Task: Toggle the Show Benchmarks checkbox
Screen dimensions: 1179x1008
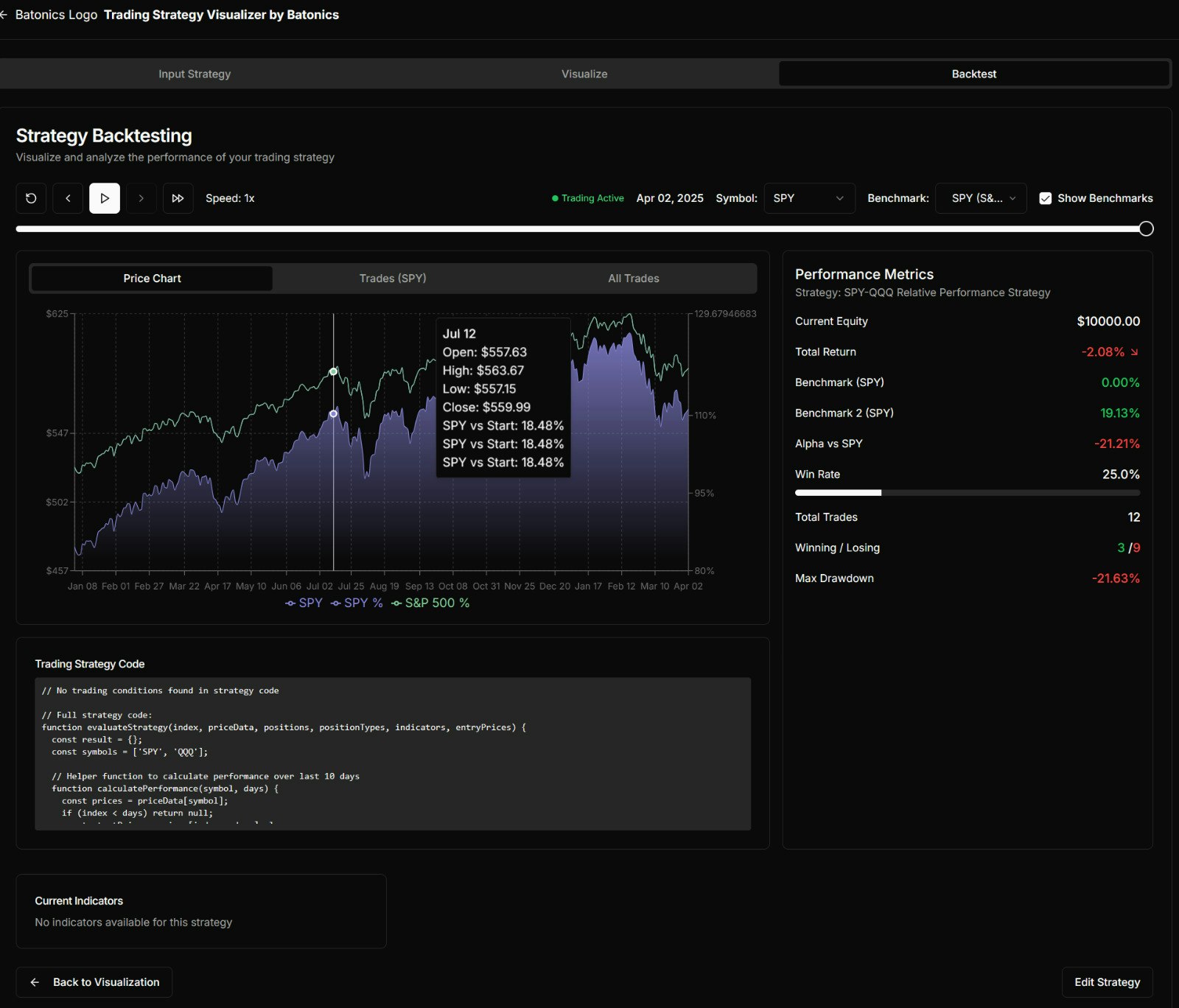Action: pos(1045,198)
